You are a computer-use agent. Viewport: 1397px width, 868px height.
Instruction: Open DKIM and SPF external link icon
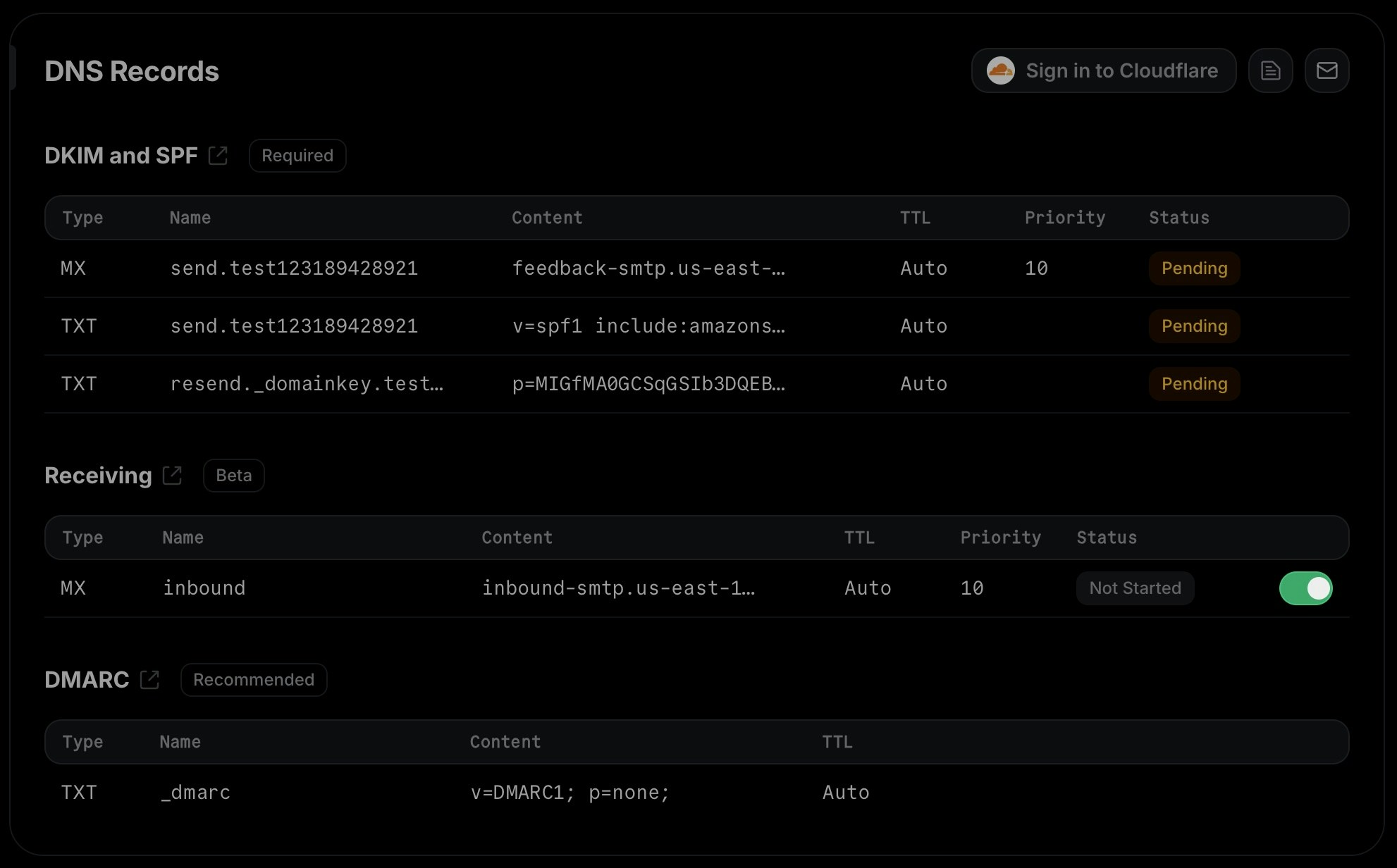(x=218, y=156)
